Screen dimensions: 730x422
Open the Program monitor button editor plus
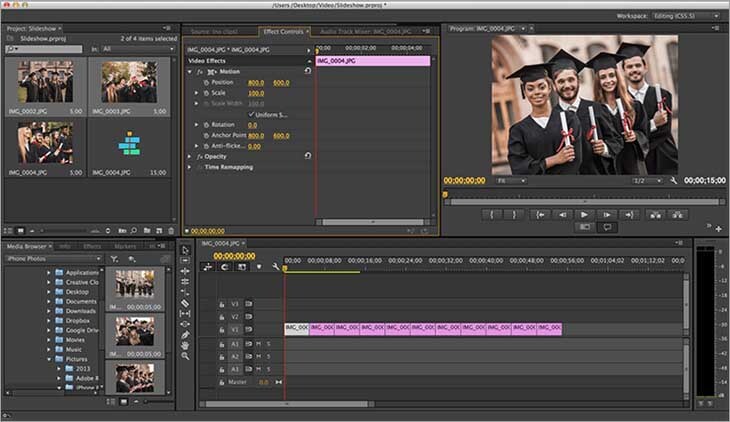(719, 229)
